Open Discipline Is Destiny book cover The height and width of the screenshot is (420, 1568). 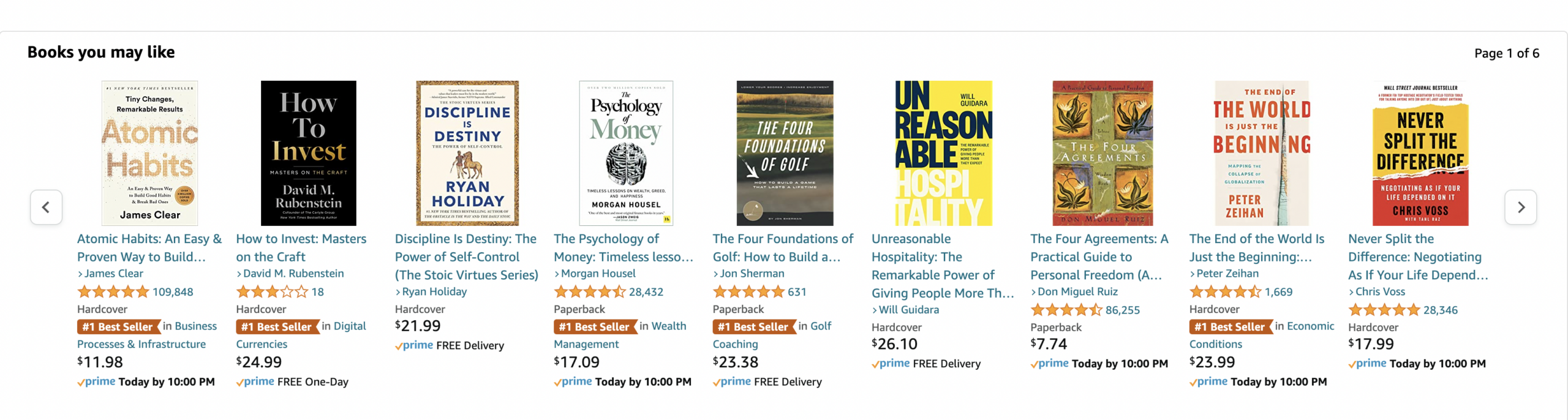467,153
